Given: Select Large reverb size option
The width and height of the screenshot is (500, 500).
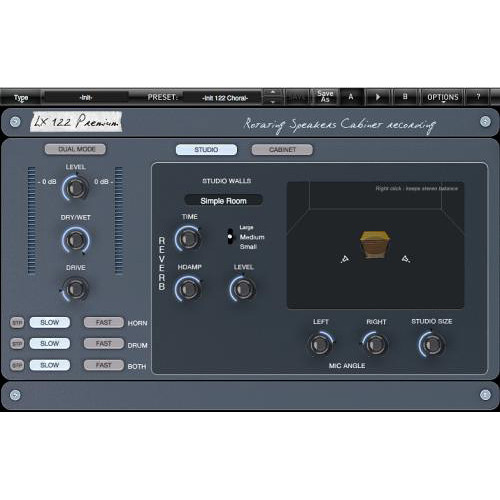Looking at the screenshot, I should [246, 227].
